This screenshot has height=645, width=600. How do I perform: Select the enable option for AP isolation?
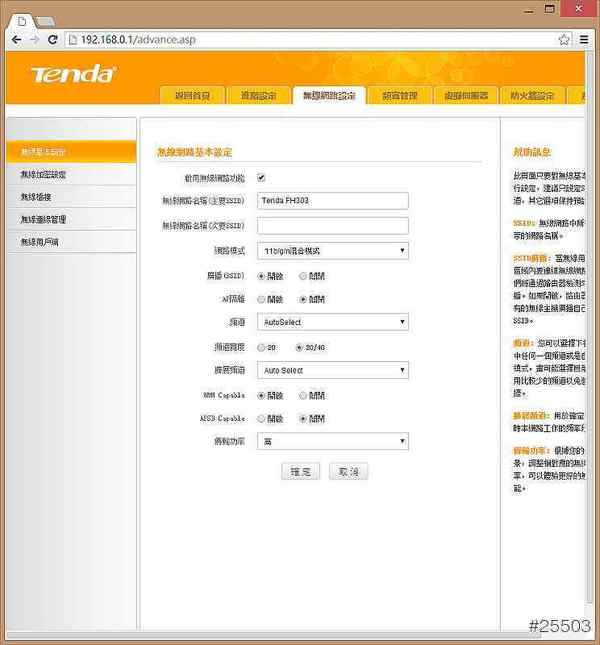pyautogui.click(x=262, y=298)
